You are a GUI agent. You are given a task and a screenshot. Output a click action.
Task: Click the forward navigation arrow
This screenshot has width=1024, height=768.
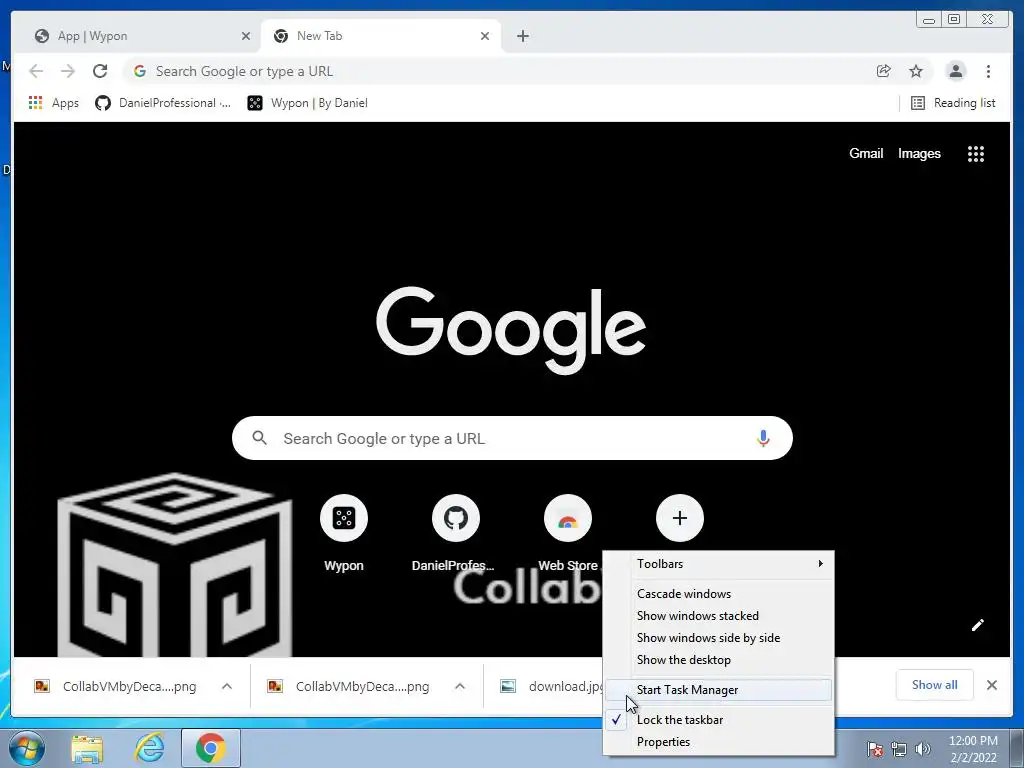[x=68, y=71]
